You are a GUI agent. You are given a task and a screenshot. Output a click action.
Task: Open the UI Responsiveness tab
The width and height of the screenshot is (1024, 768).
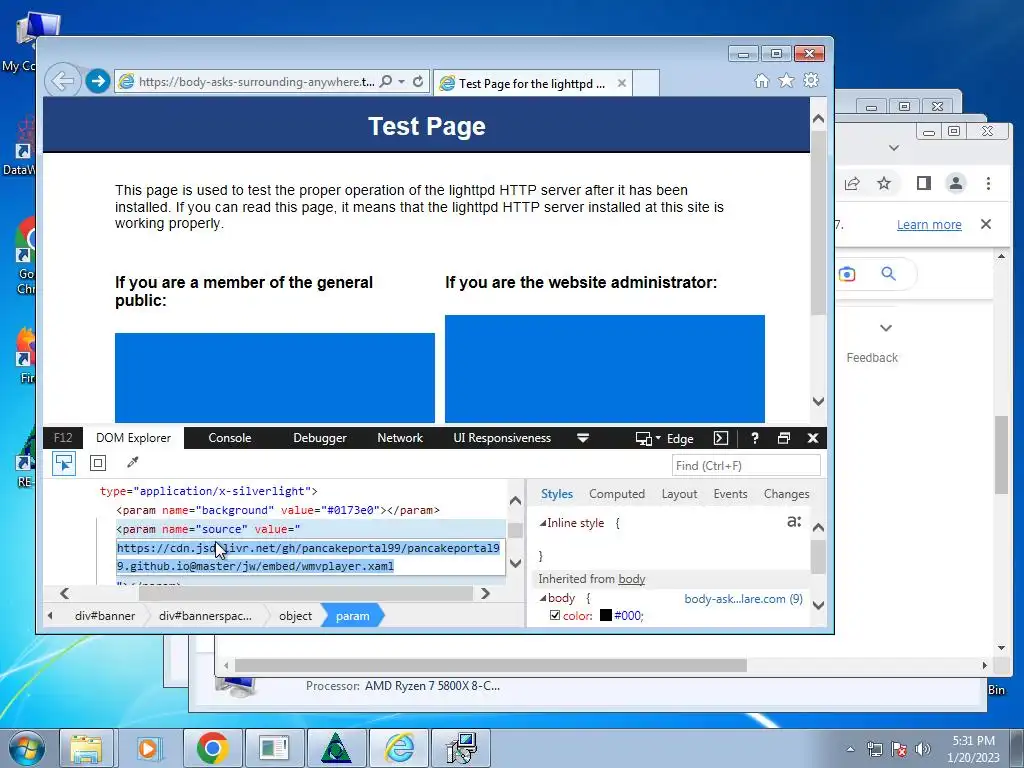[x=502, y=438]
